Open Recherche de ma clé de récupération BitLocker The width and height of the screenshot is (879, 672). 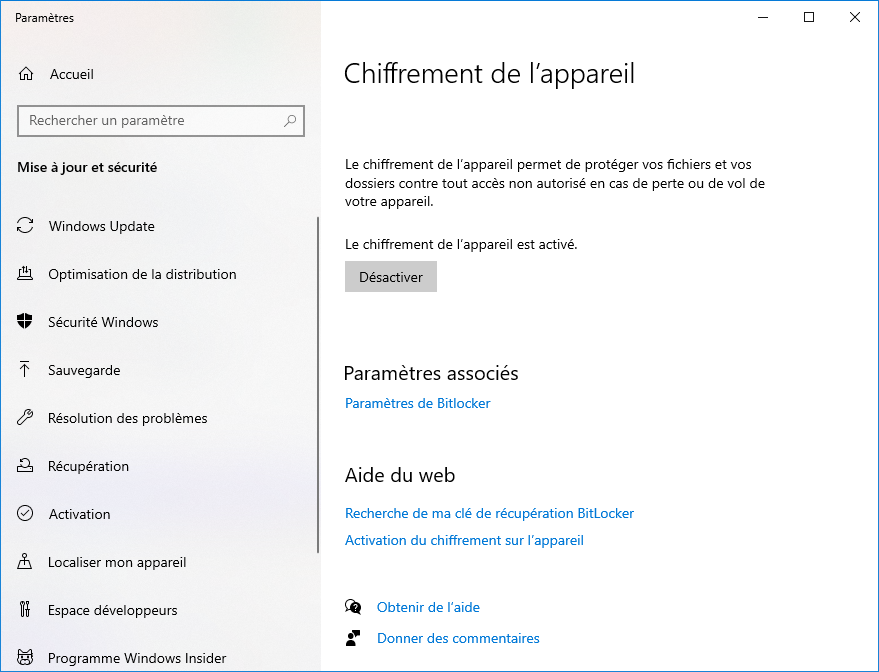(489, 513)
